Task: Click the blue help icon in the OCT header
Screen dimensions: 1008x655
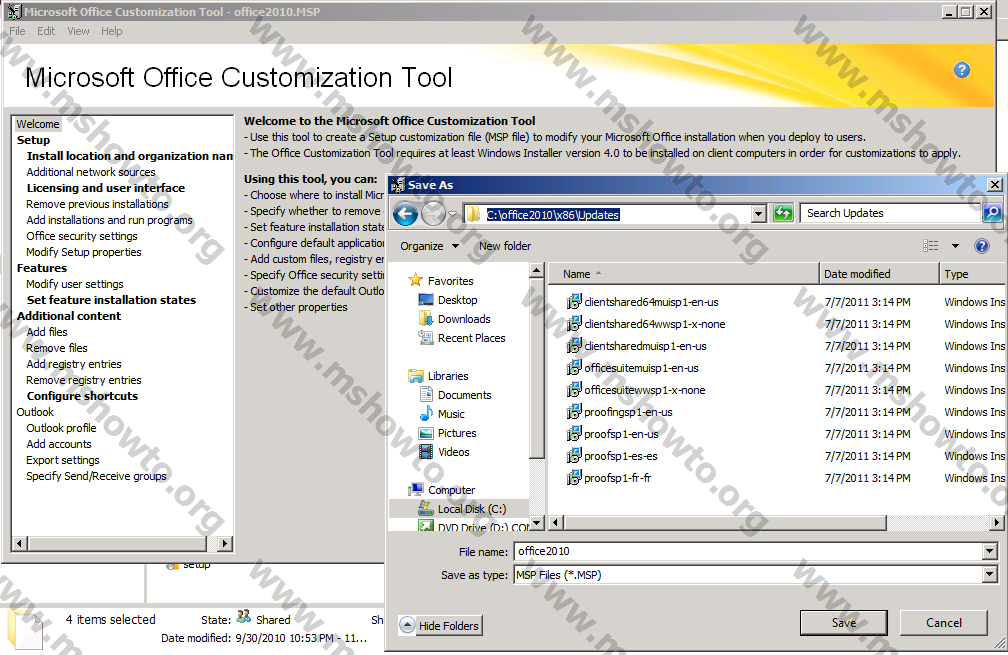Action: click(x=962, y=70)
